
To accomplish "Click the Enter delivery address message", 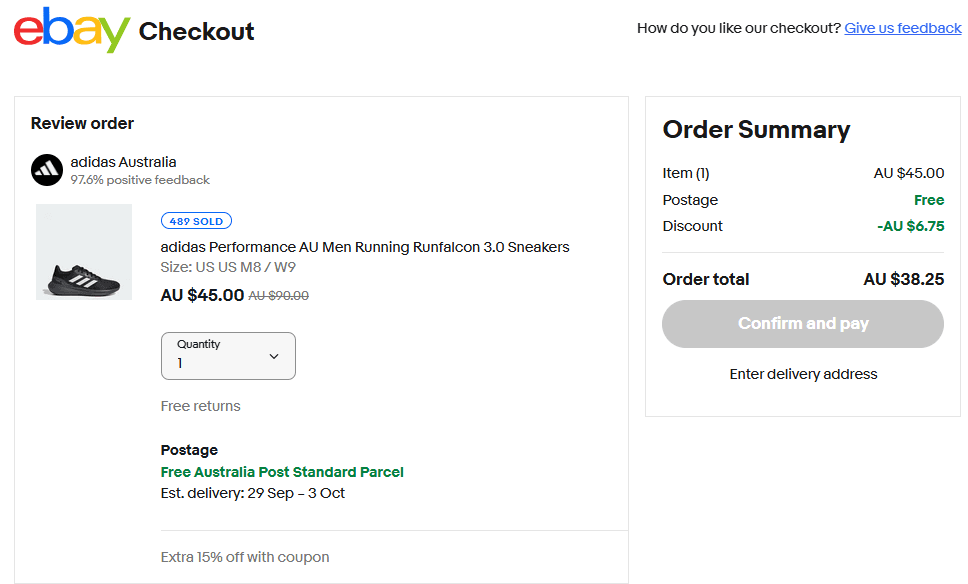I will pyautogui.click(x=803, y=374).
